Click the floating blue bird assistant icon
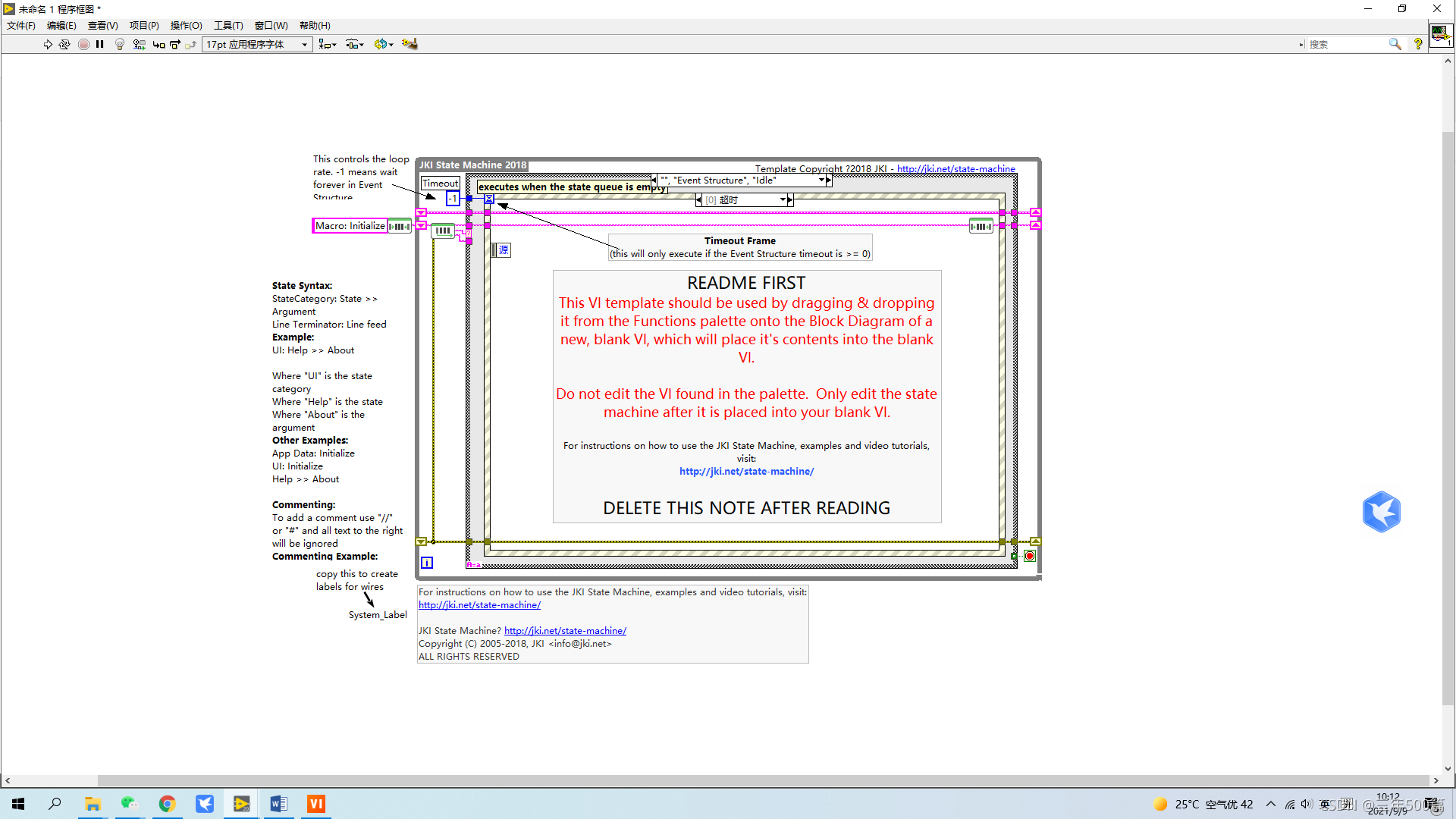The width and height of the screenshot is (1456, 819). [x=1382, y=512]
